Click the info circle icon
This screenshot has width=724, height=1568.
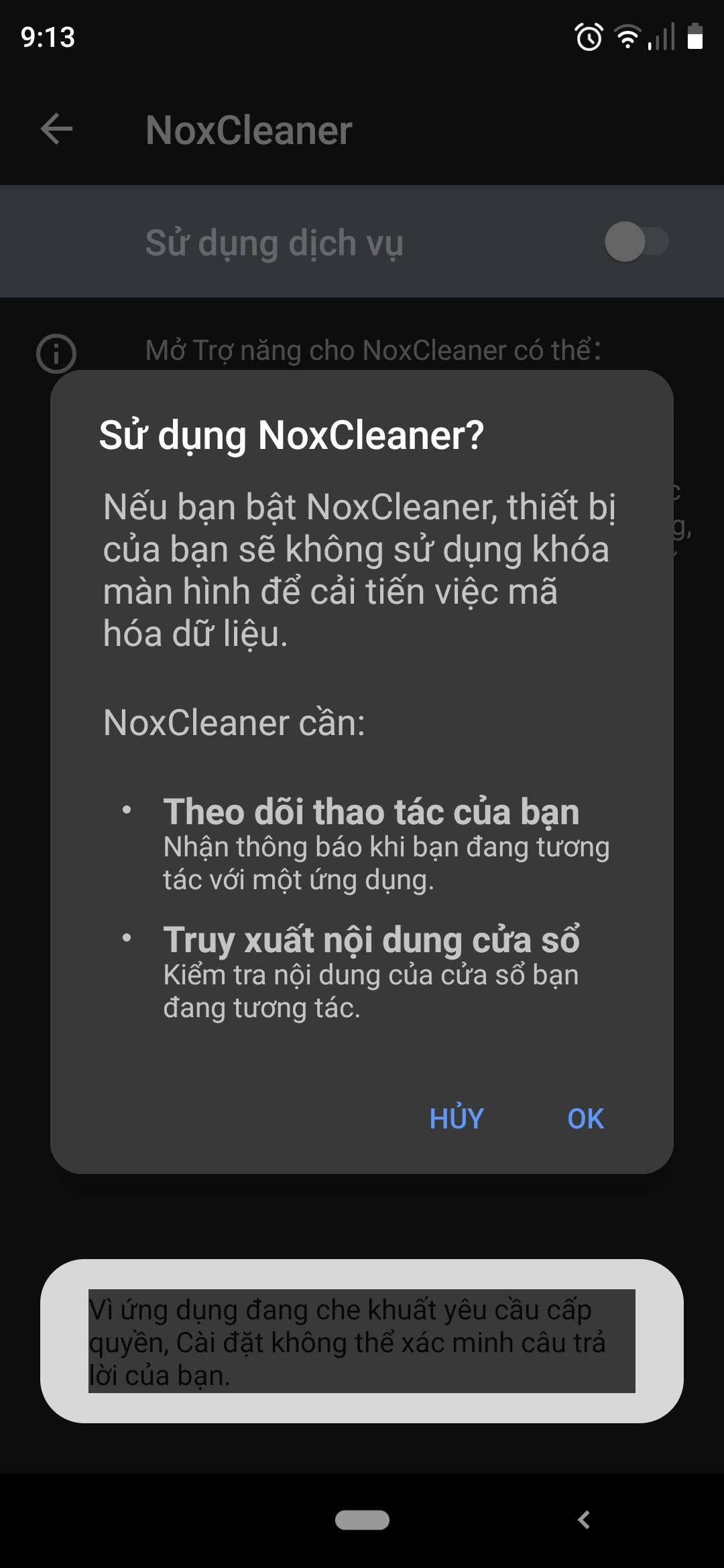click(x=56, y=353)
